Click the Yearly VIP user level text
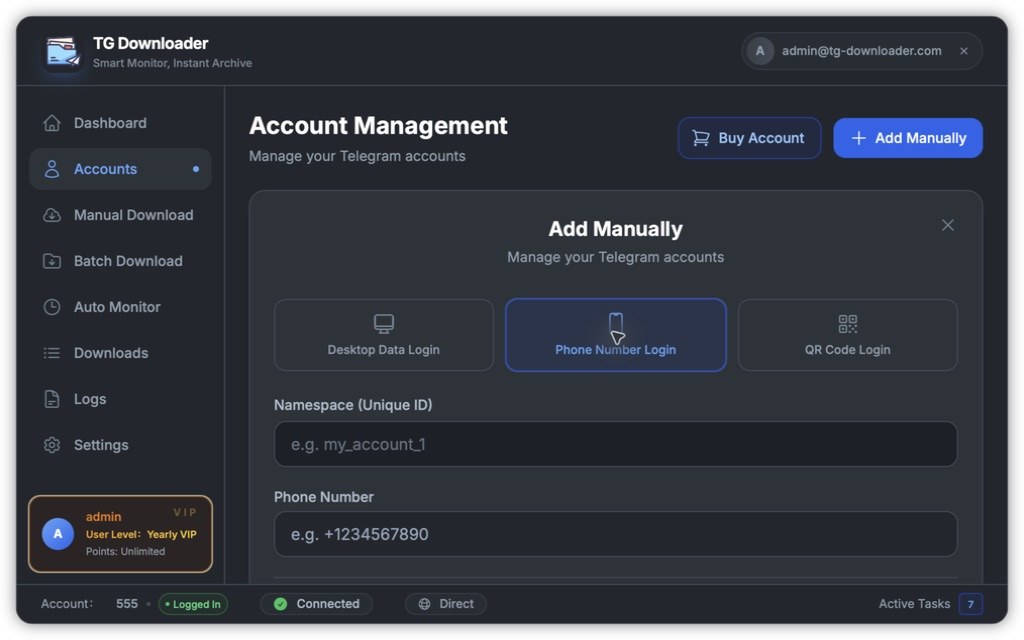Image resolution: width=1024 pixels, height=640 pixels. pos(172,534)
